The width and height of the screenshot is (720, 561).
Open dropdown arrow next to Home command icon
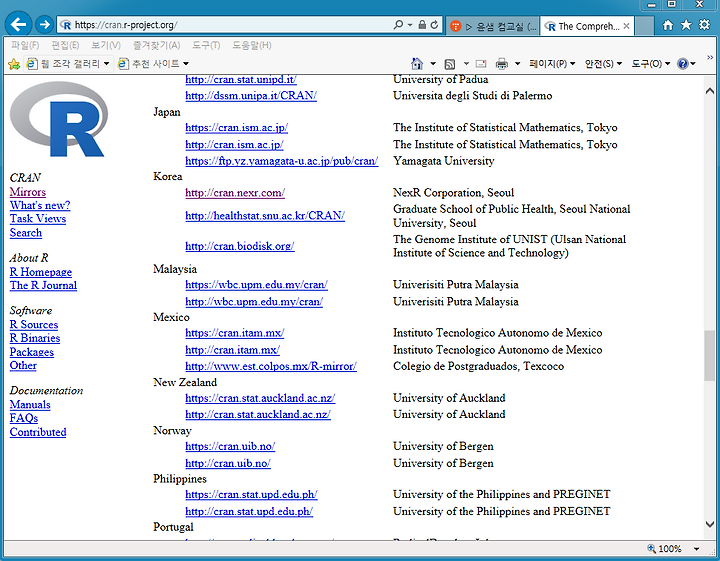click(433, 64)
